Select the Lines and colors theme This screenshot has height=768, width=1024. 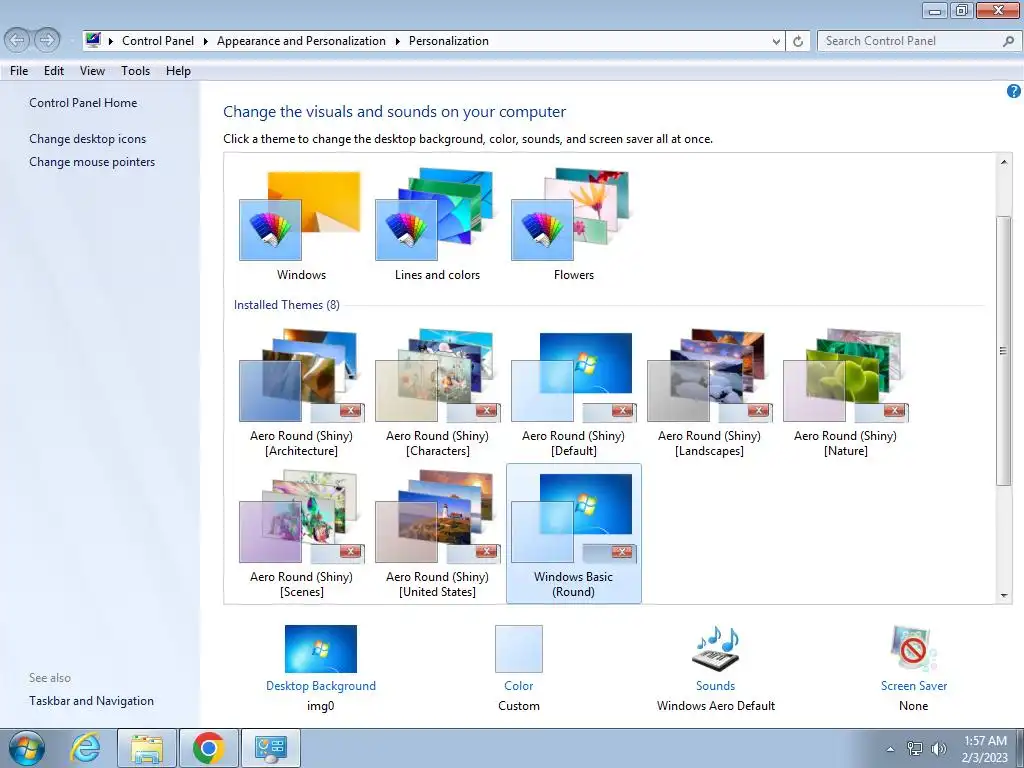(437, 225)
